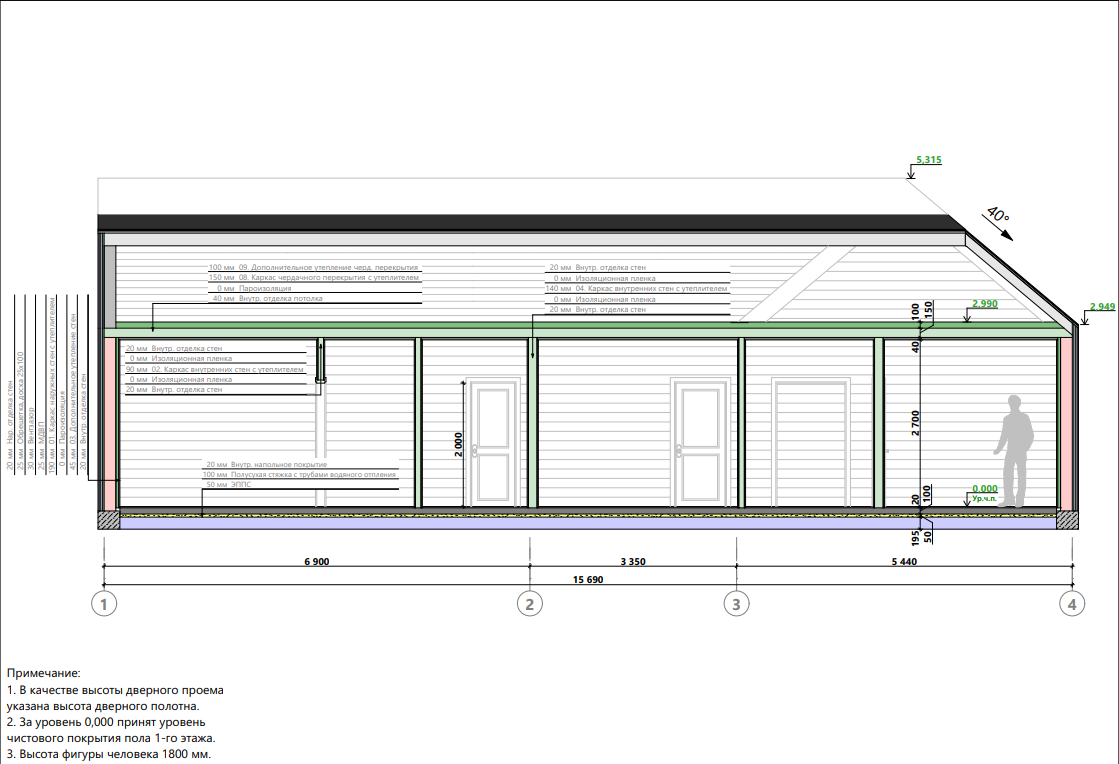1119x764 pixels.
Task: Click the Примечание note heading
Action: point(43,675)
